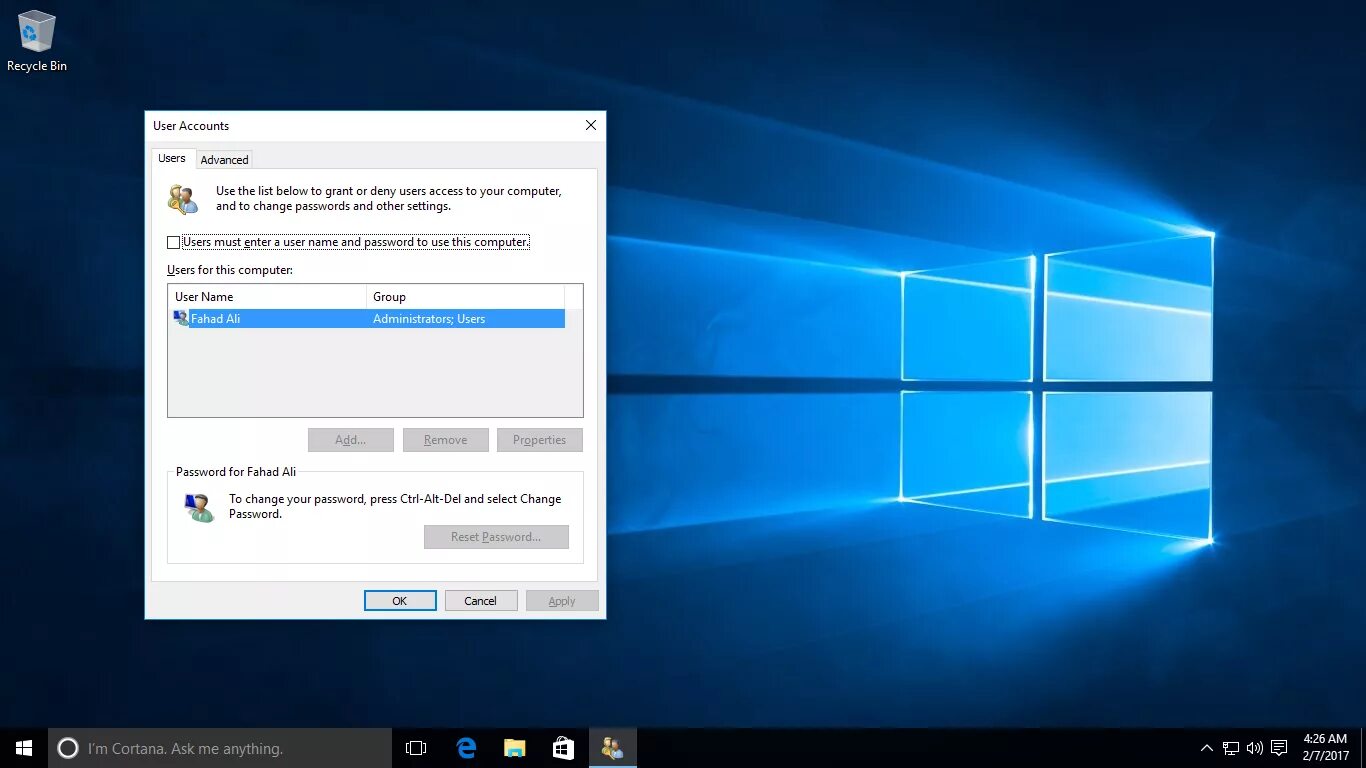Sort by the Group column header
Screen dimensions: 1366x768
click(x=465, y=297)
